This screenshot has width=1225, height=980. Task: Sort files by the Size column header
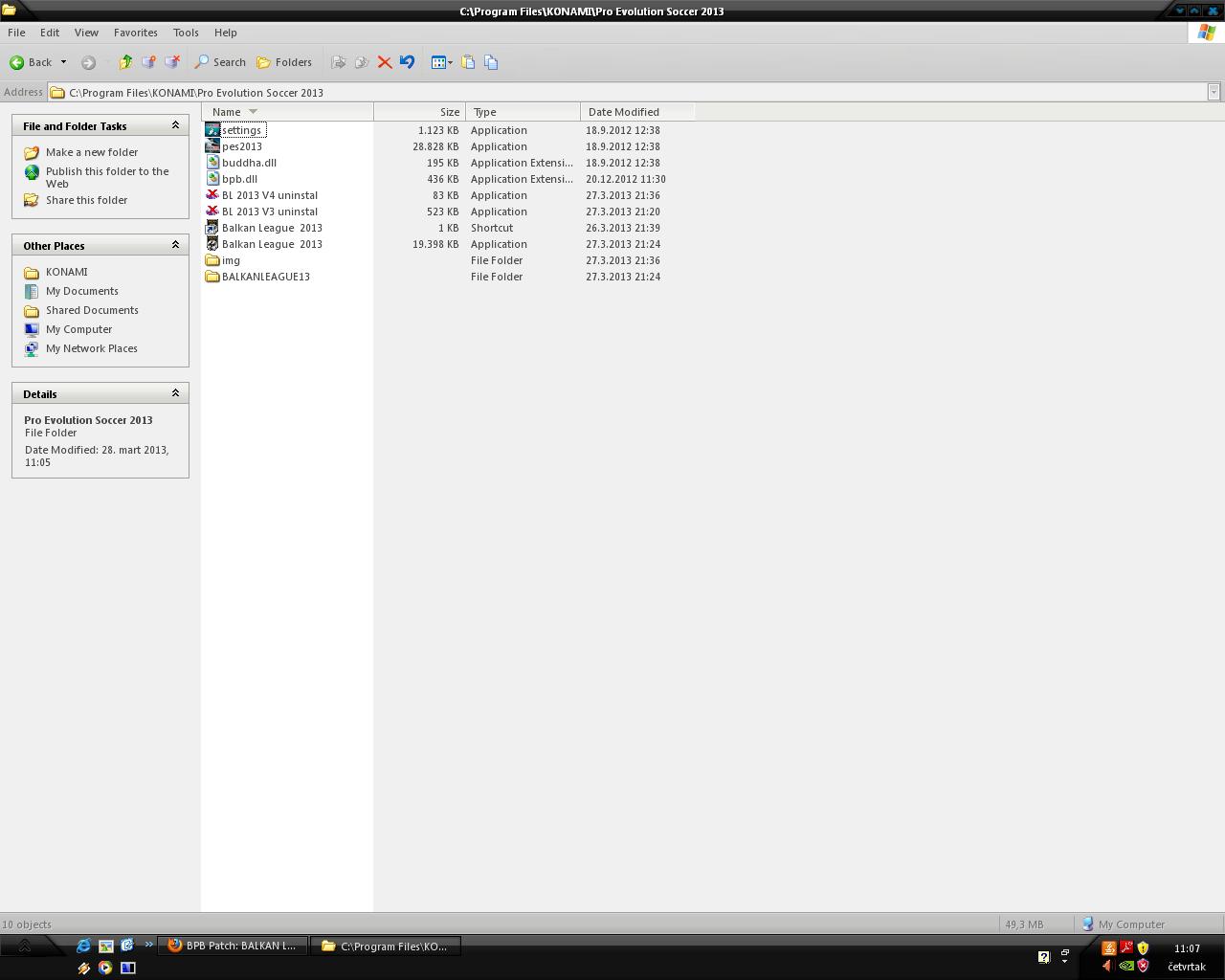(x=419, y=112)
